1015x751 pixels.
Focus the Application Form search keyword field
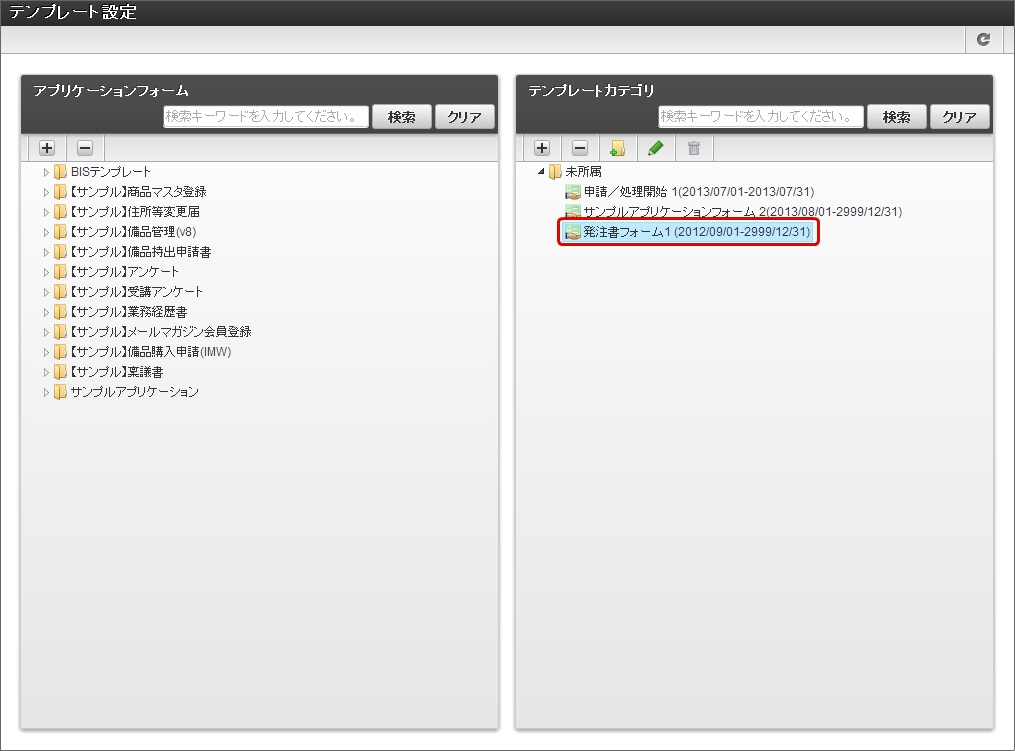tap(266, 117)
